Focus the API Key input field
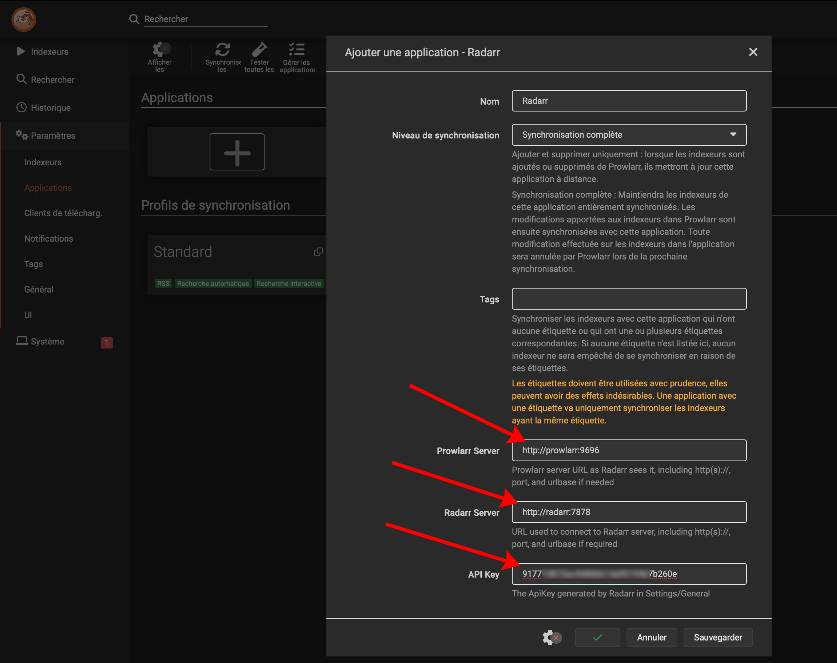837x663 pixels. (629, 573)
